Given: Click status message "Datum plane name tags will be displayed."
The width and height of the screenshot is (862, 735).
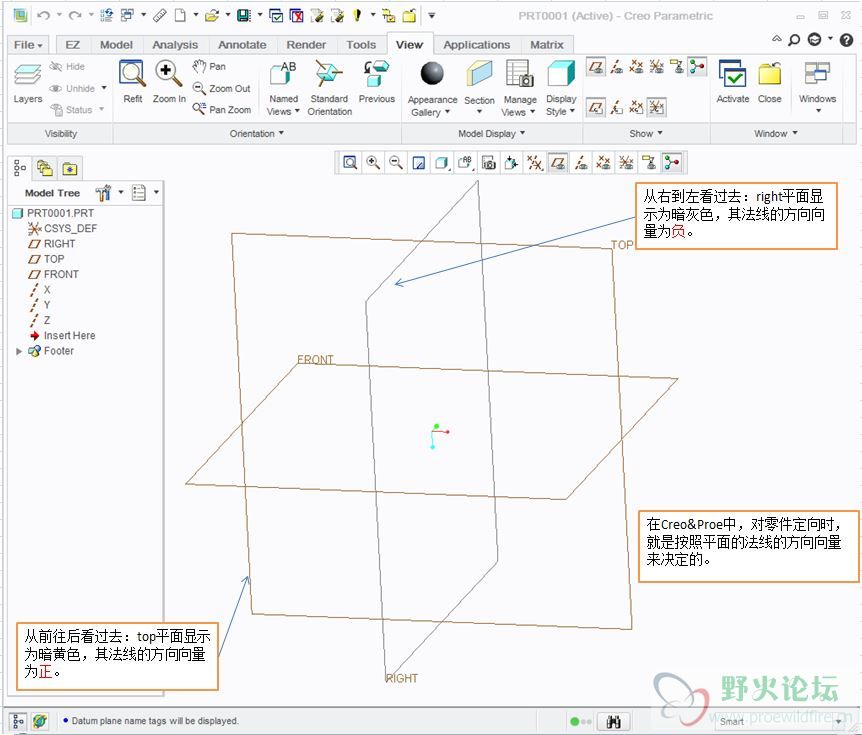Looking at the screenshot, I should pos(155,721).
